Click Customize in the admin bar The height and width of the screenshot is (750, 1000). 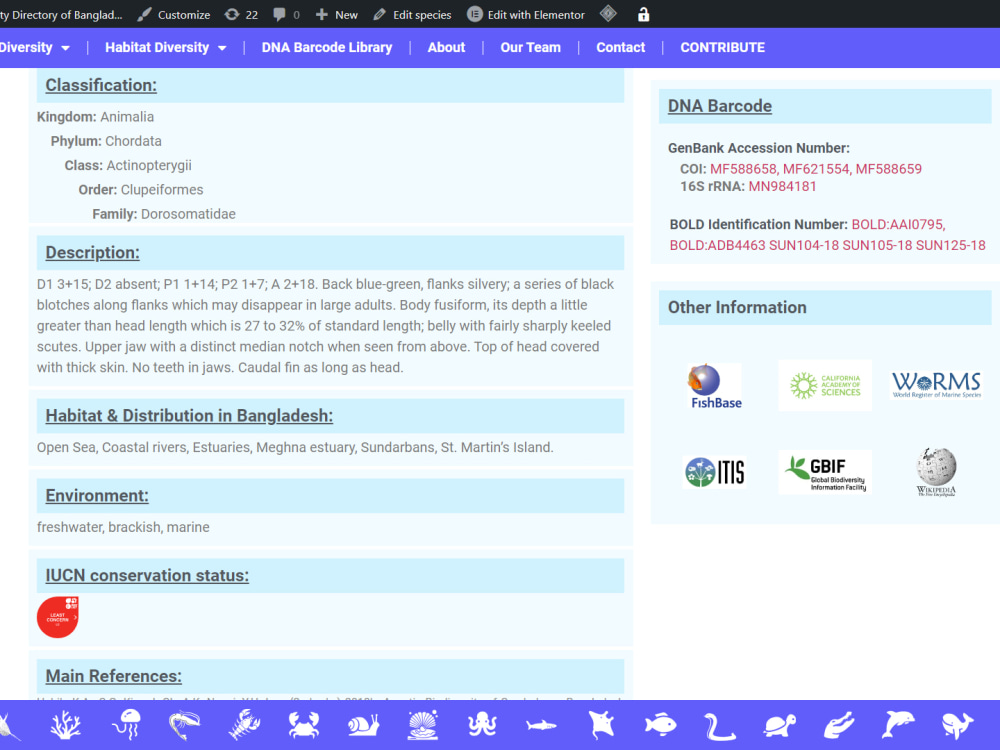click(173, 14)
